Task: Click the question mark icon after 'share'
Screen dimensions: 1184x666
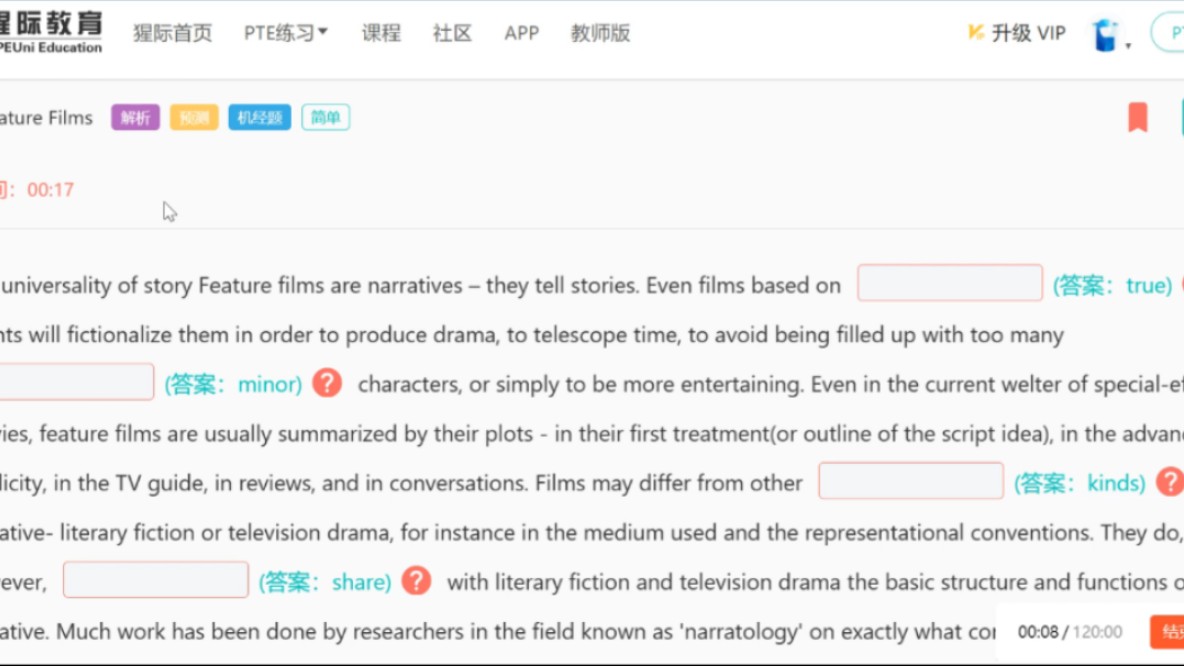Action: 416,581
